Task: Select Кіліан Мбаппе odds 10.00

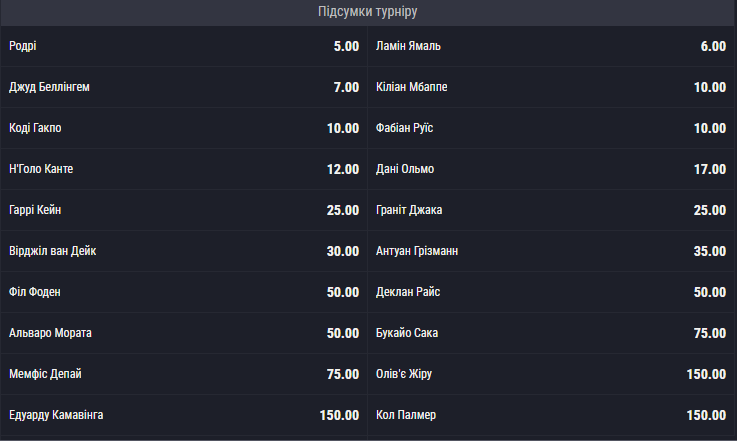Action: 551,87
